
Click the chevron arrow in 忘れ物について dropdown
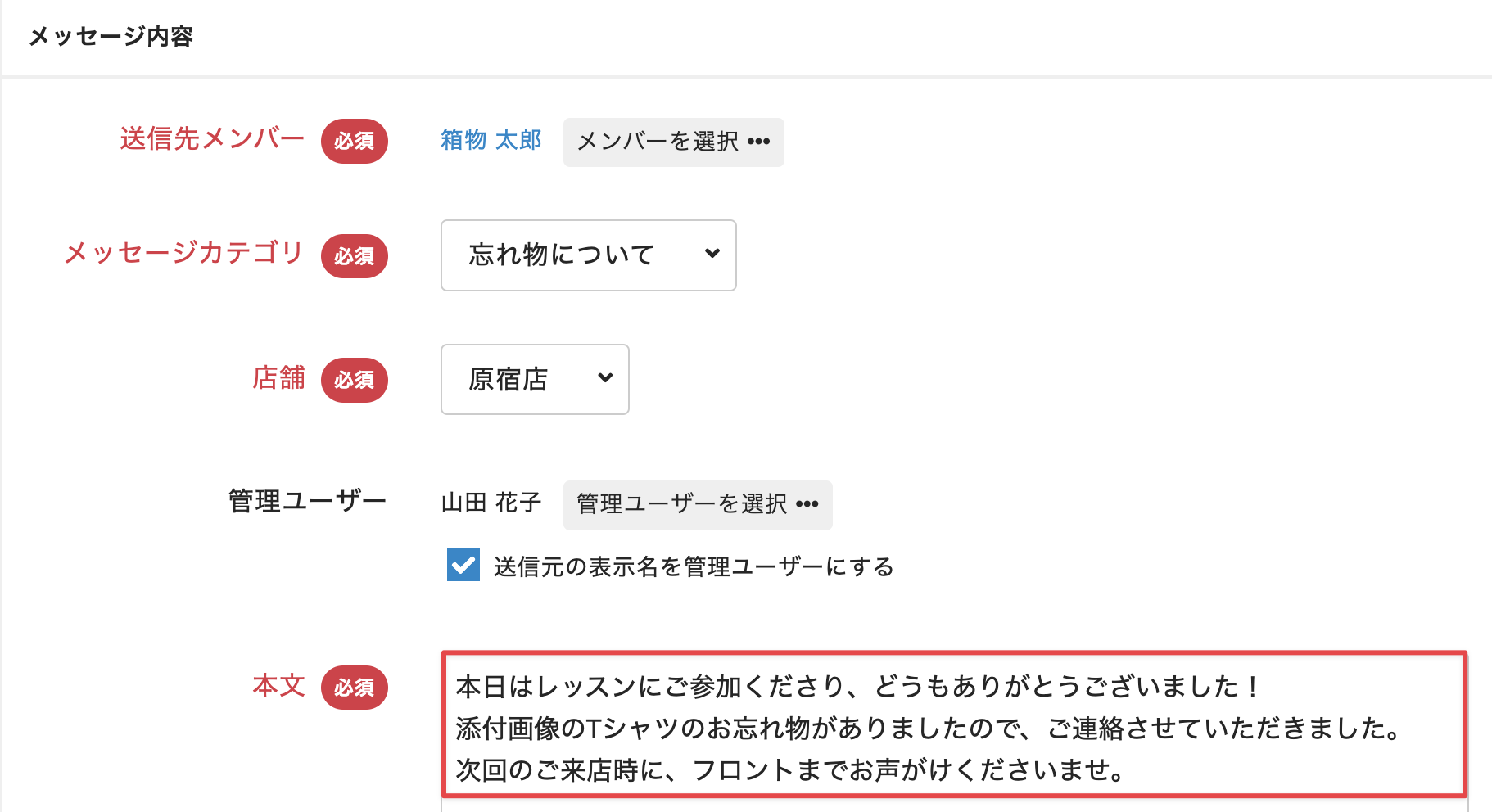click(x=712, y=254)
